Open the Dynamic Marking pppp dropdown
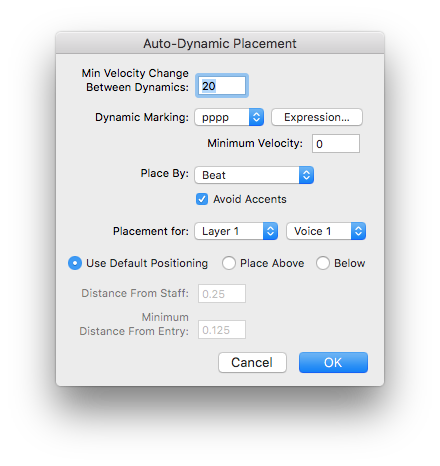This screenshot has height=466, width=440. 229,117
